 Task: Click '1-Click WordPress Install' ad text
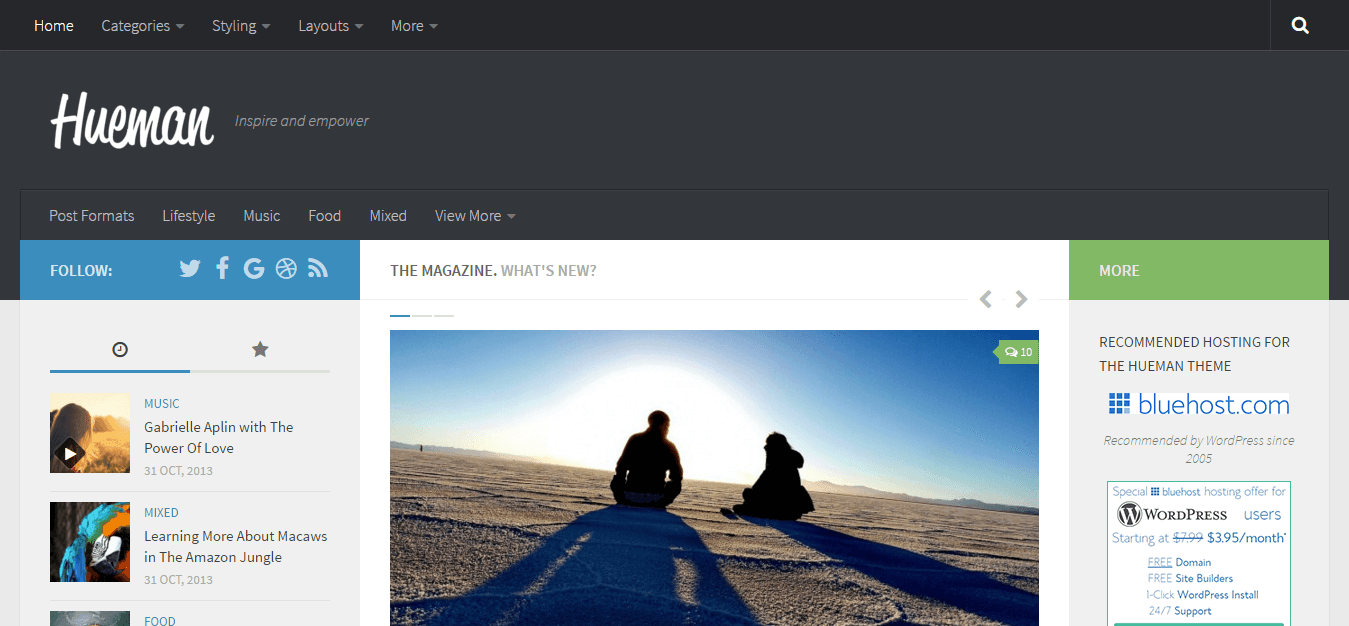pyautogui.click(x=1202, y=595)
